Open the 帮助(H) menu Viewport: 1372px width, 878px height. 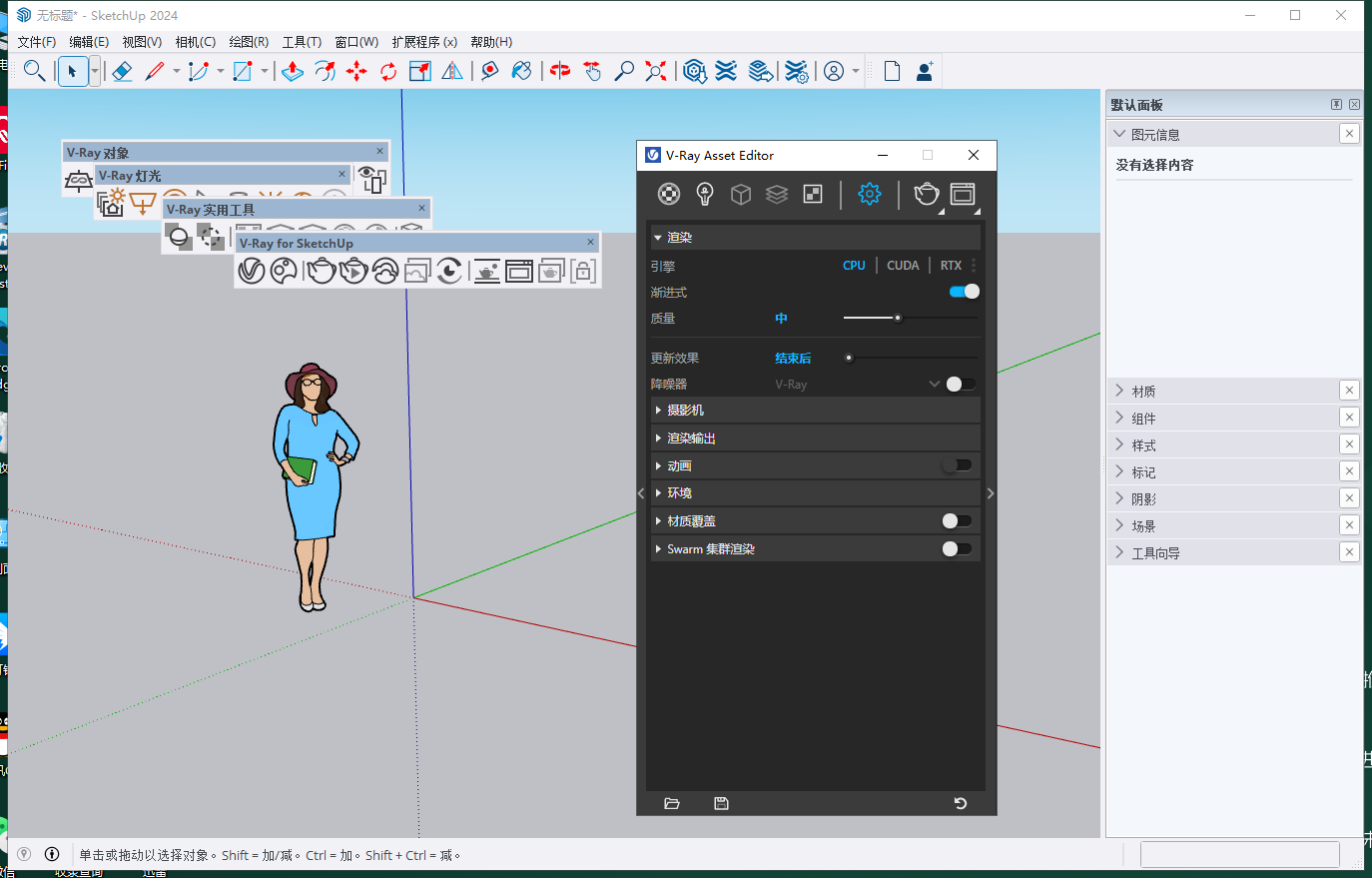(x=491, y=42)
